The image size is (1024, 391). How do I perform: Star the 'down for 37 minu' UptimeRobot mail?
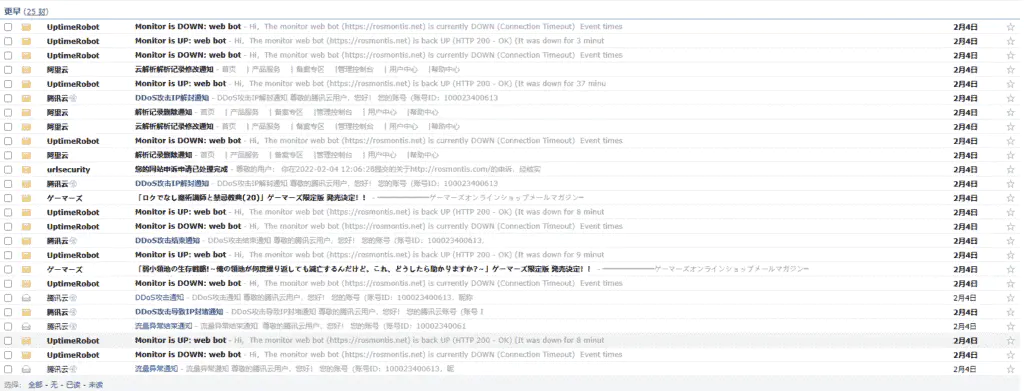(x=1010, y=84)
